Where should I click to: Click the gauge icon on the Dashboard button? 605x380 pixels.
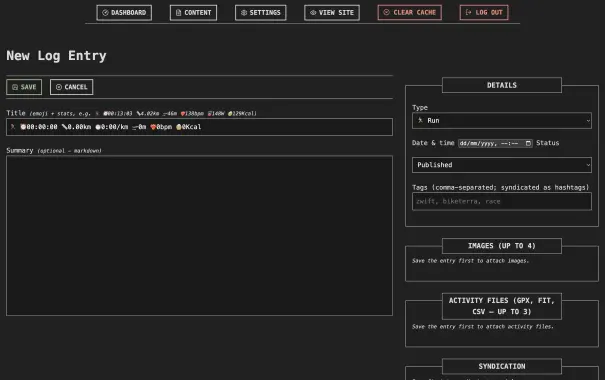click(105, 13)
